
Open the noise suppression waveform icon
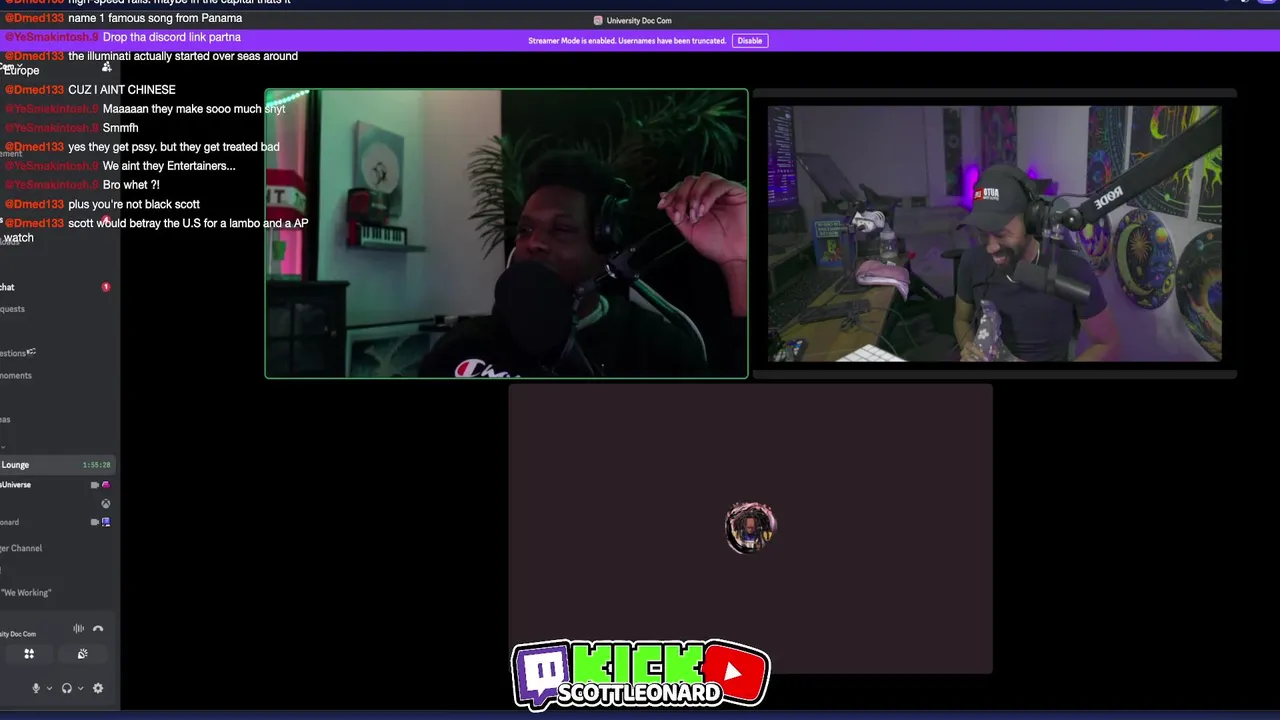(78, 629)
